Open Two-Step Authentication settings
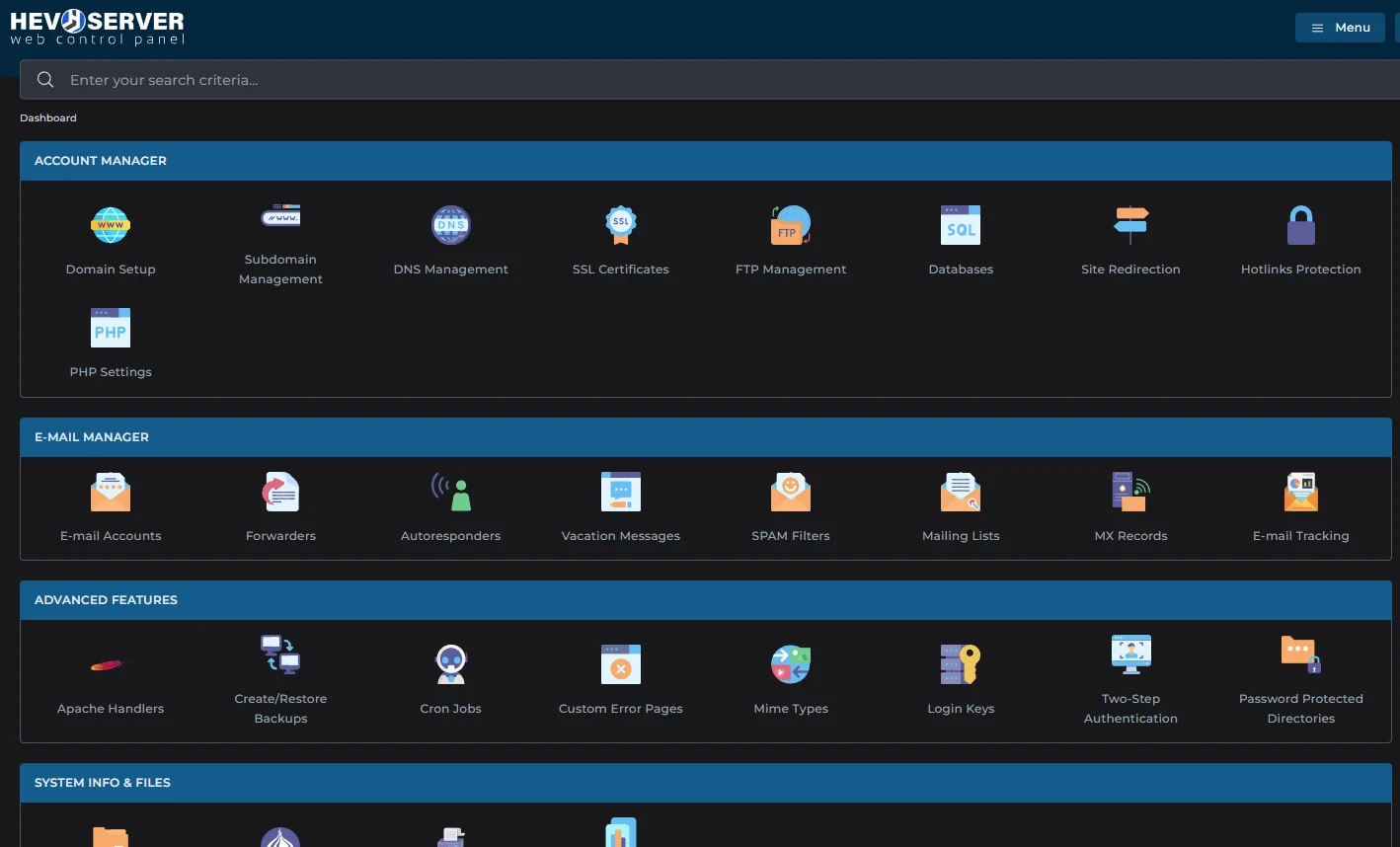Screen dimensions: 1400x847 click(x=1130, y=655)
